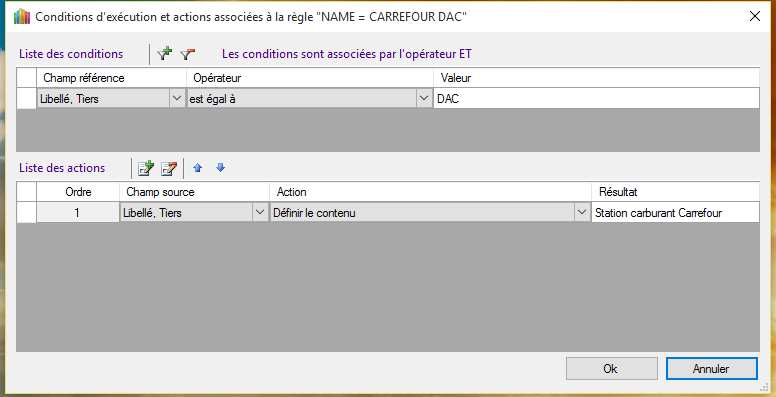Image resolution: width=776 pixels, height=397 pixels.
Task: Click the 'Libellé, Tiers' value in the action row
Action: pos(152,213)
